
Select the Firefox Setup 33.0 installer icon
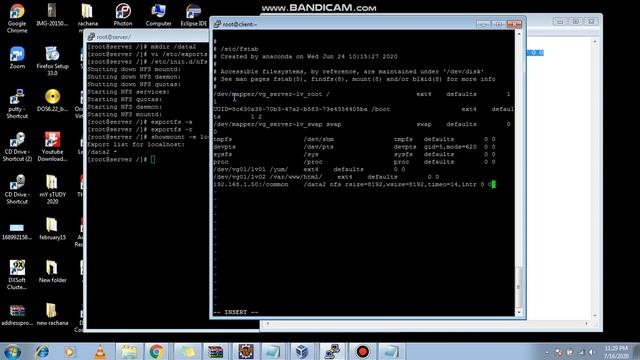coord(52,61)
